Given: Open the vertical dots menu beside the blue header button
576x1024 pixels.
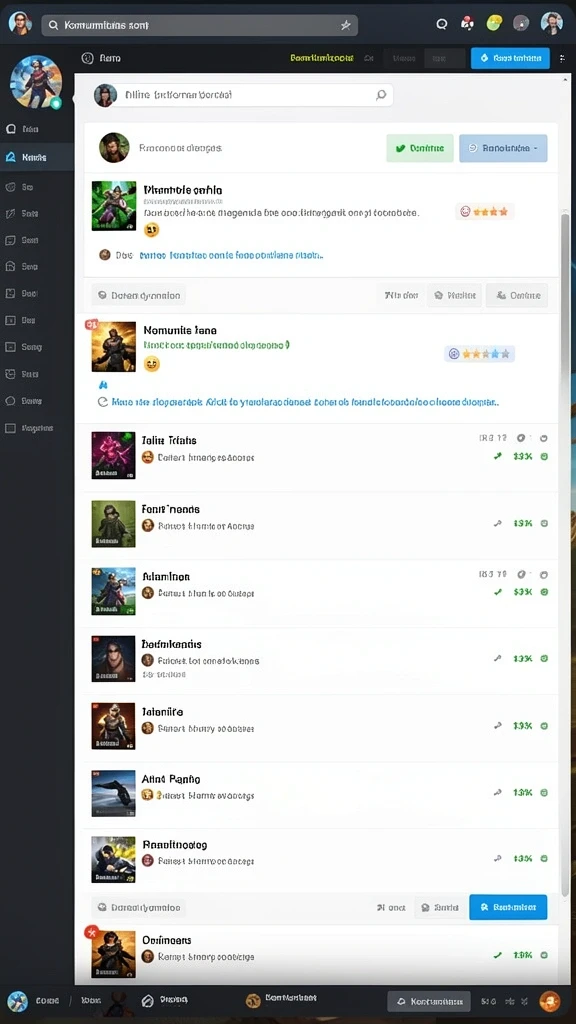Looking at the screenshot, I should click(x=563, y=58).
